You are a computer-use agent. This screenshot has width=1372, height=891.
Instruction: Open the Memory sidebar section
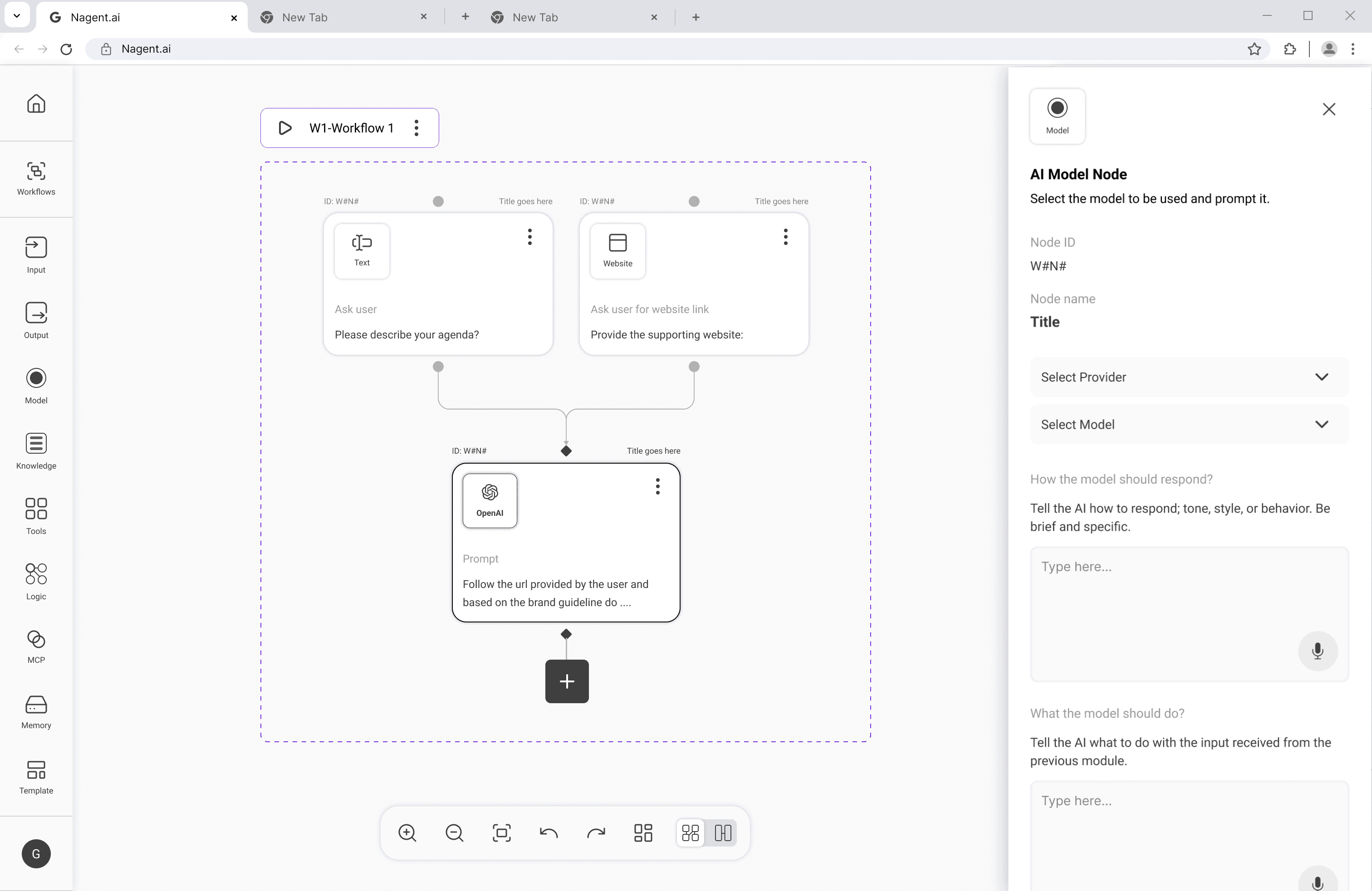(36, 712)
